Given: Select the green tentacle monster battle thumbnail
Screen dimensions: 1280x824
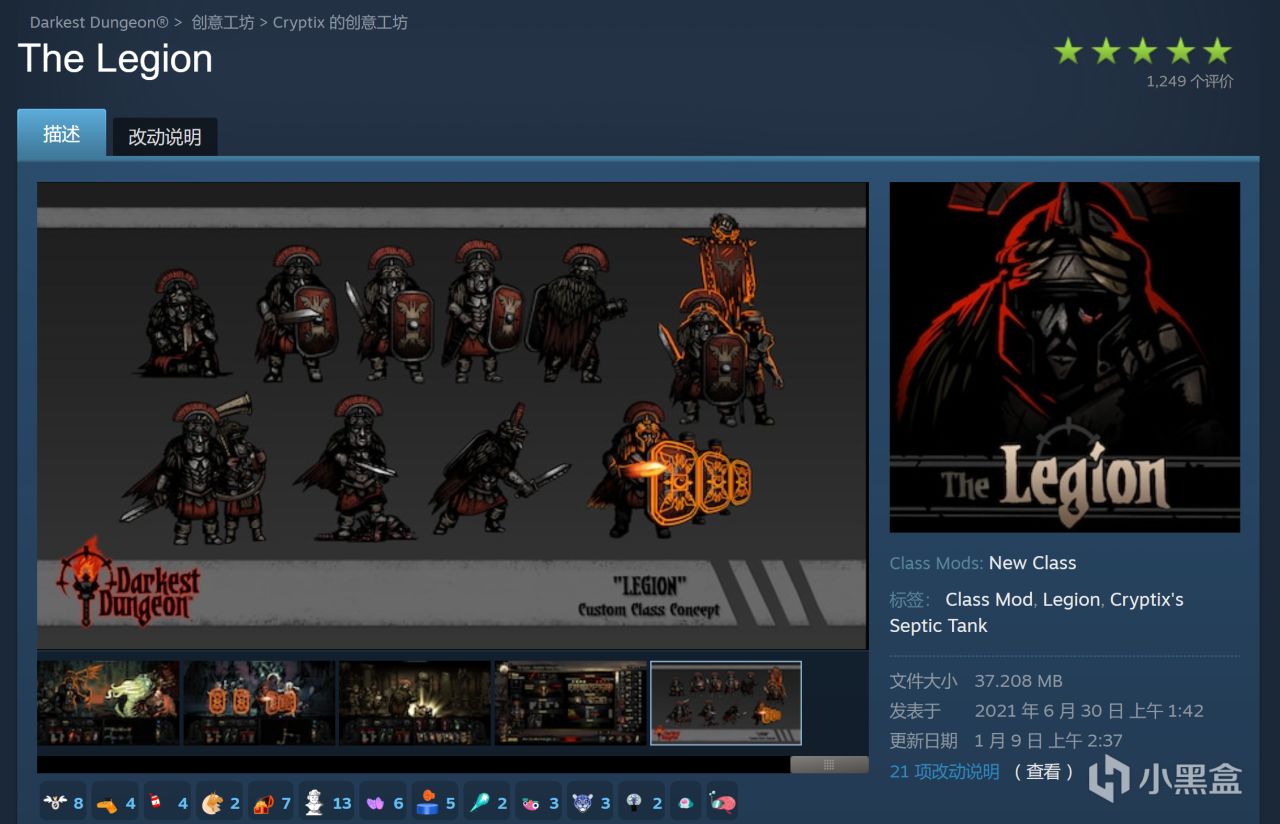Looking at the screenshot, I should [108, 703].
